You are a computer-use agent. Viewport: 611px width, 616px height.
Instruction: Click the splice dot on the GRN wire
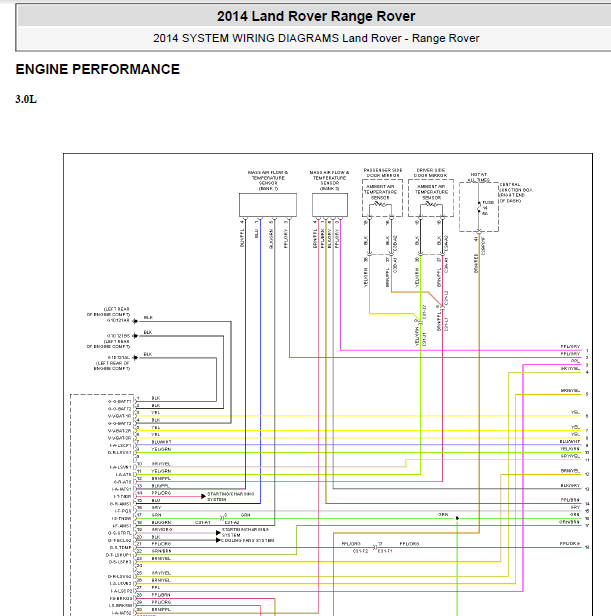[457, 518]
